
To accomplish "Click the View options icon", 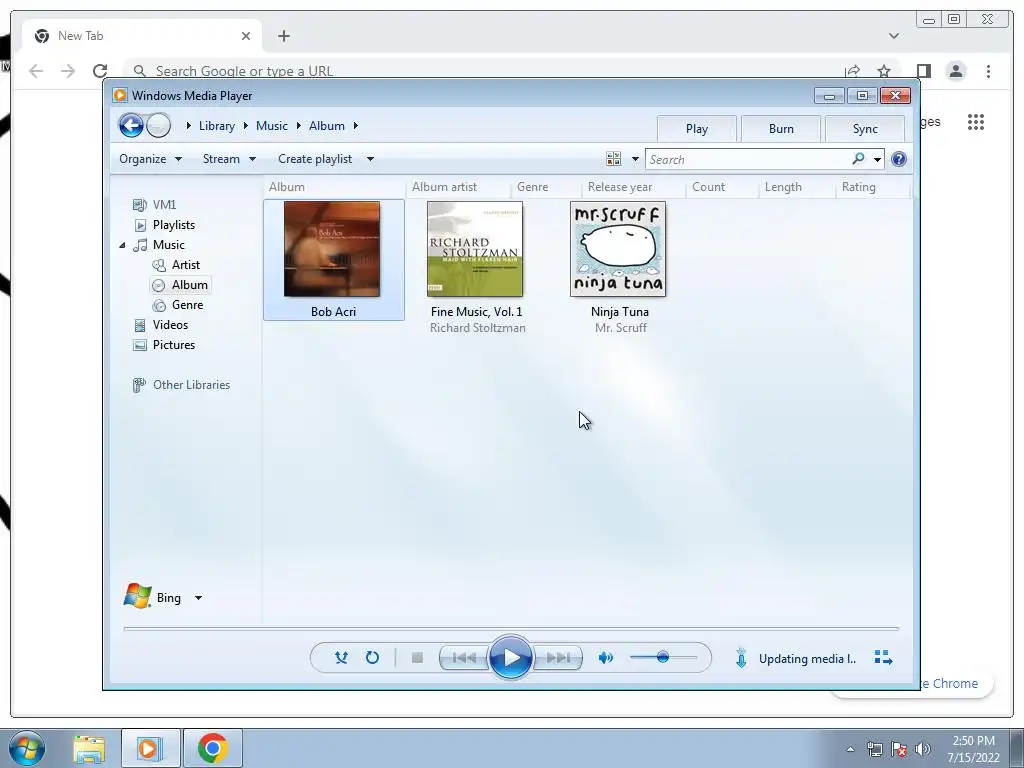I will point(613,159).
